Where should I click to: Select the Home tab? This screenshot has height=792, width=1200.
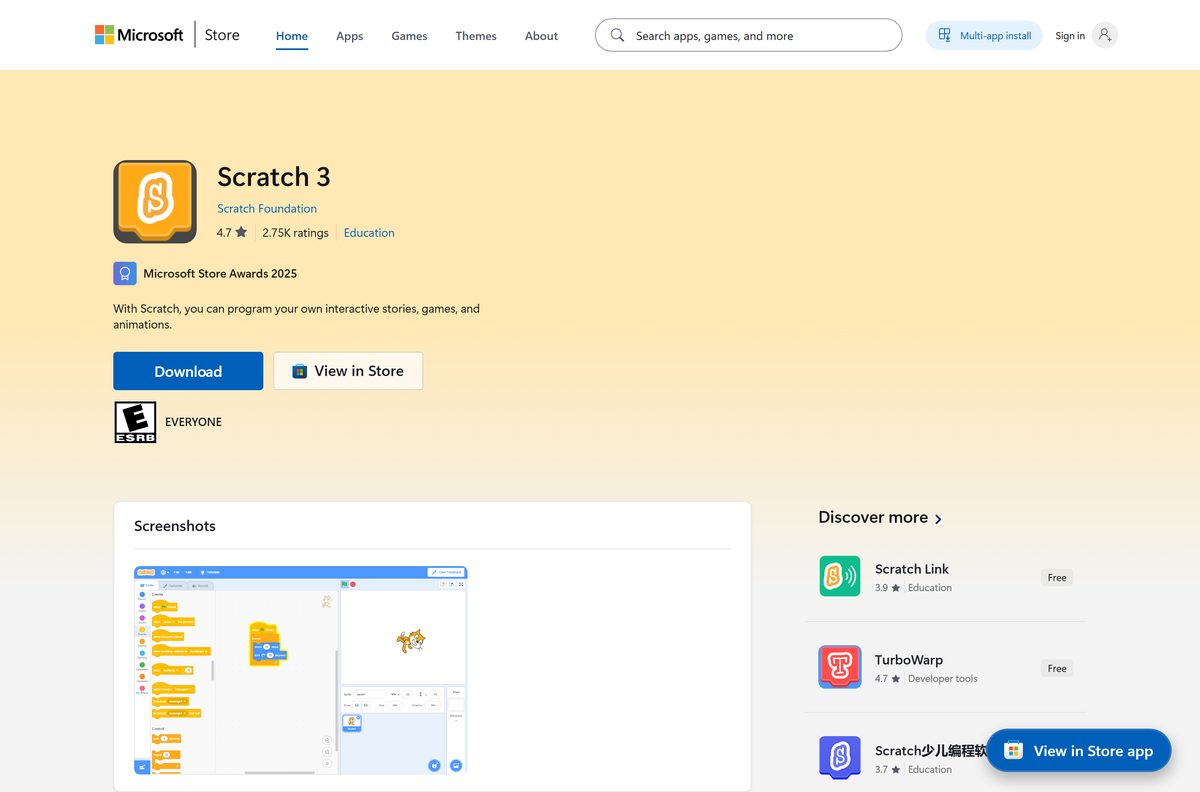point(292,36)
